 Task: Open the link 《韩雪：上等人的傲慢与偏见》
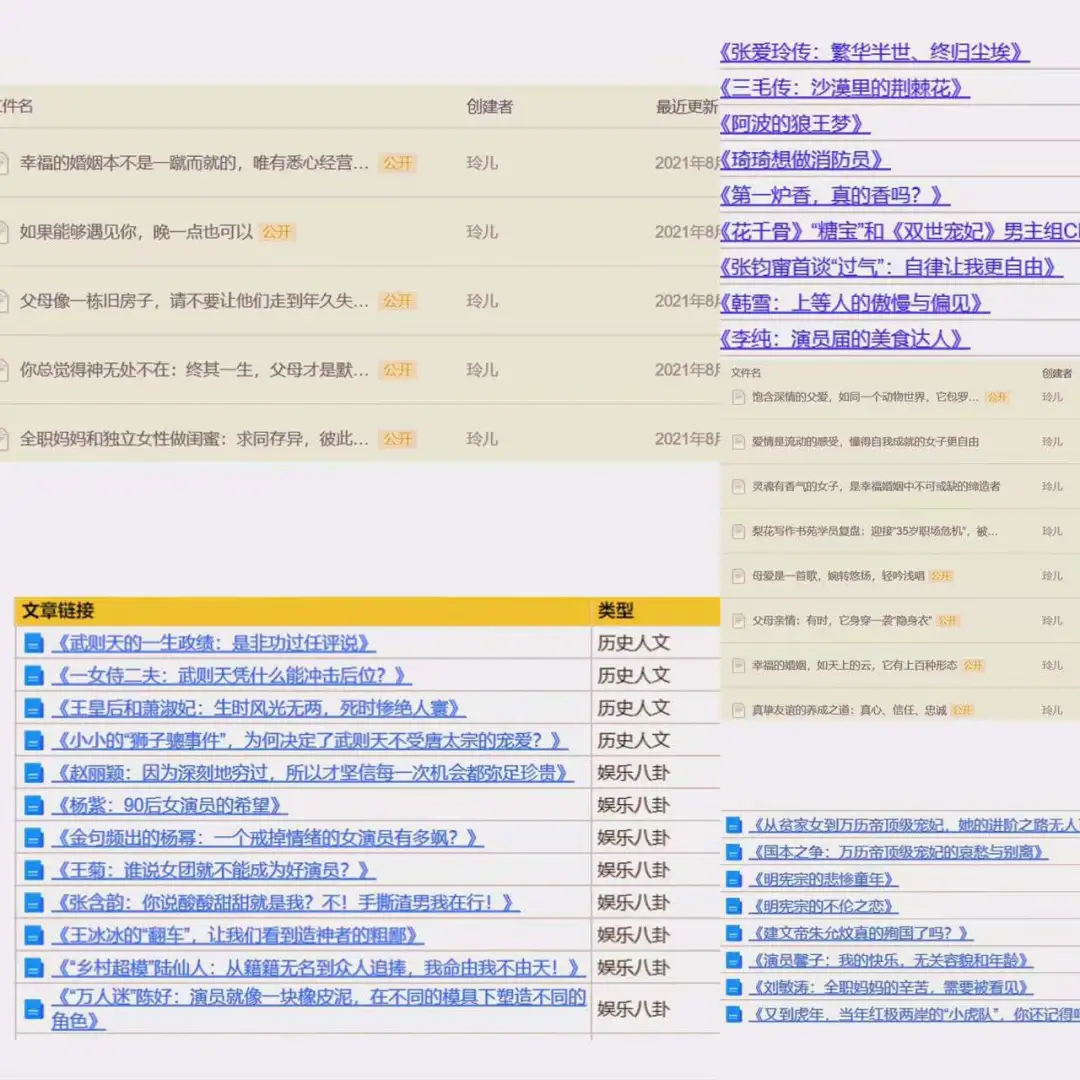(855, 303)
